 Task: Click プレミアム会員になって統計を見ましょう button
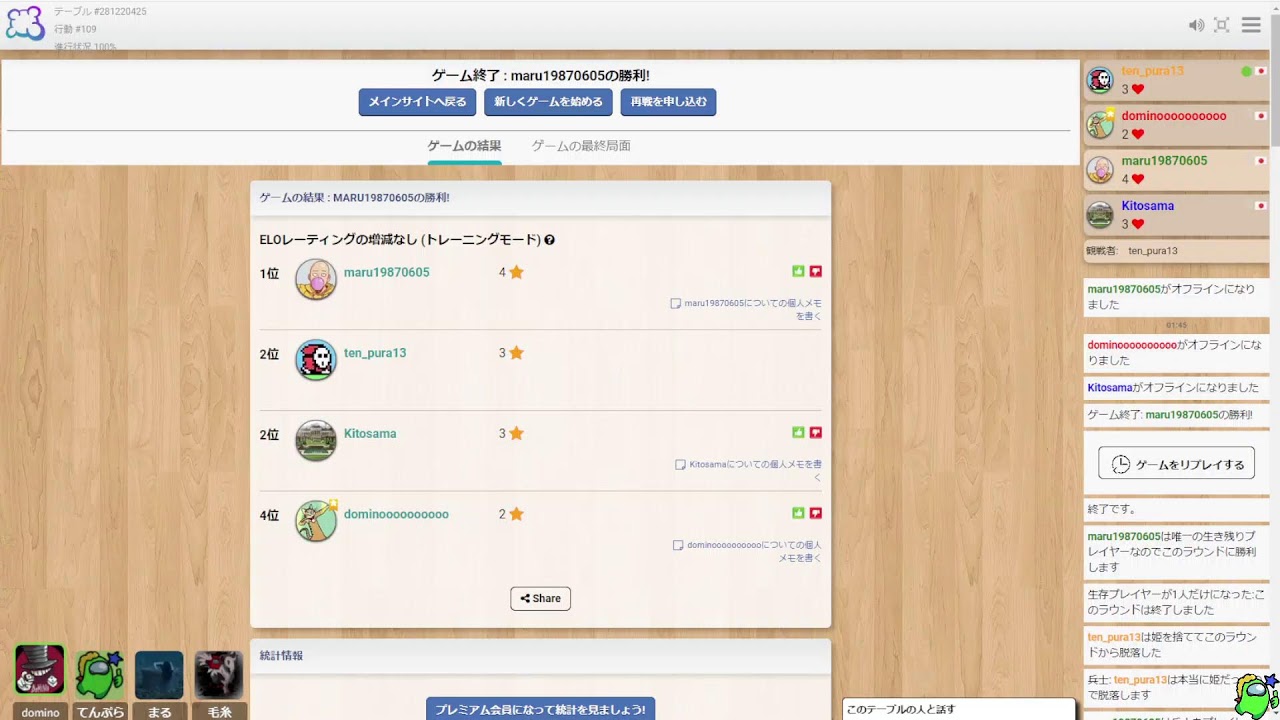[540, 709]
